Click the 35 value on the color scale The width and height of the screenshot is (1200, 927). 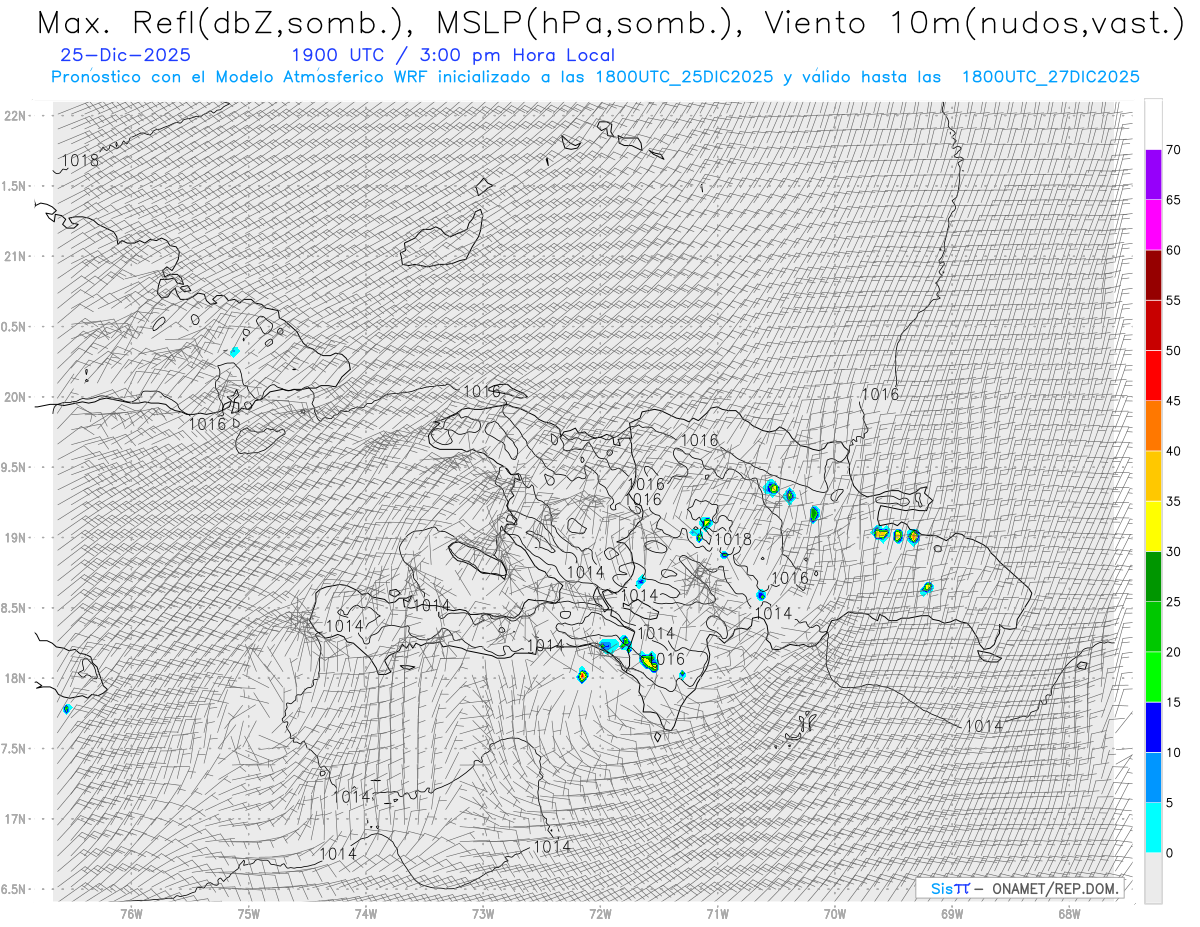1173,501
